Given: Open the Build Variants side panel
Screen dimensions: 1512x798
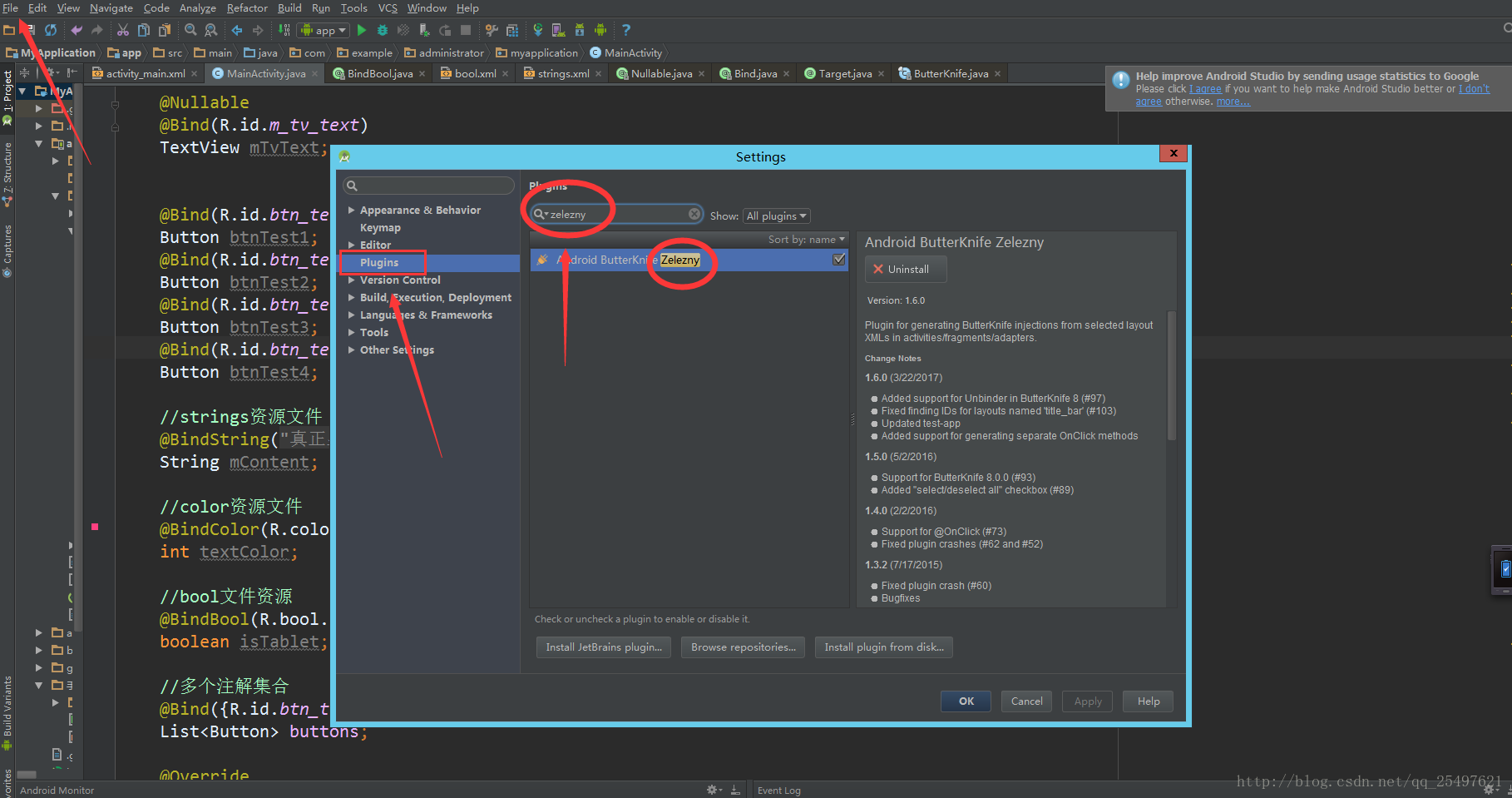Looking at the screenshot, I should [x=7, y=711].
